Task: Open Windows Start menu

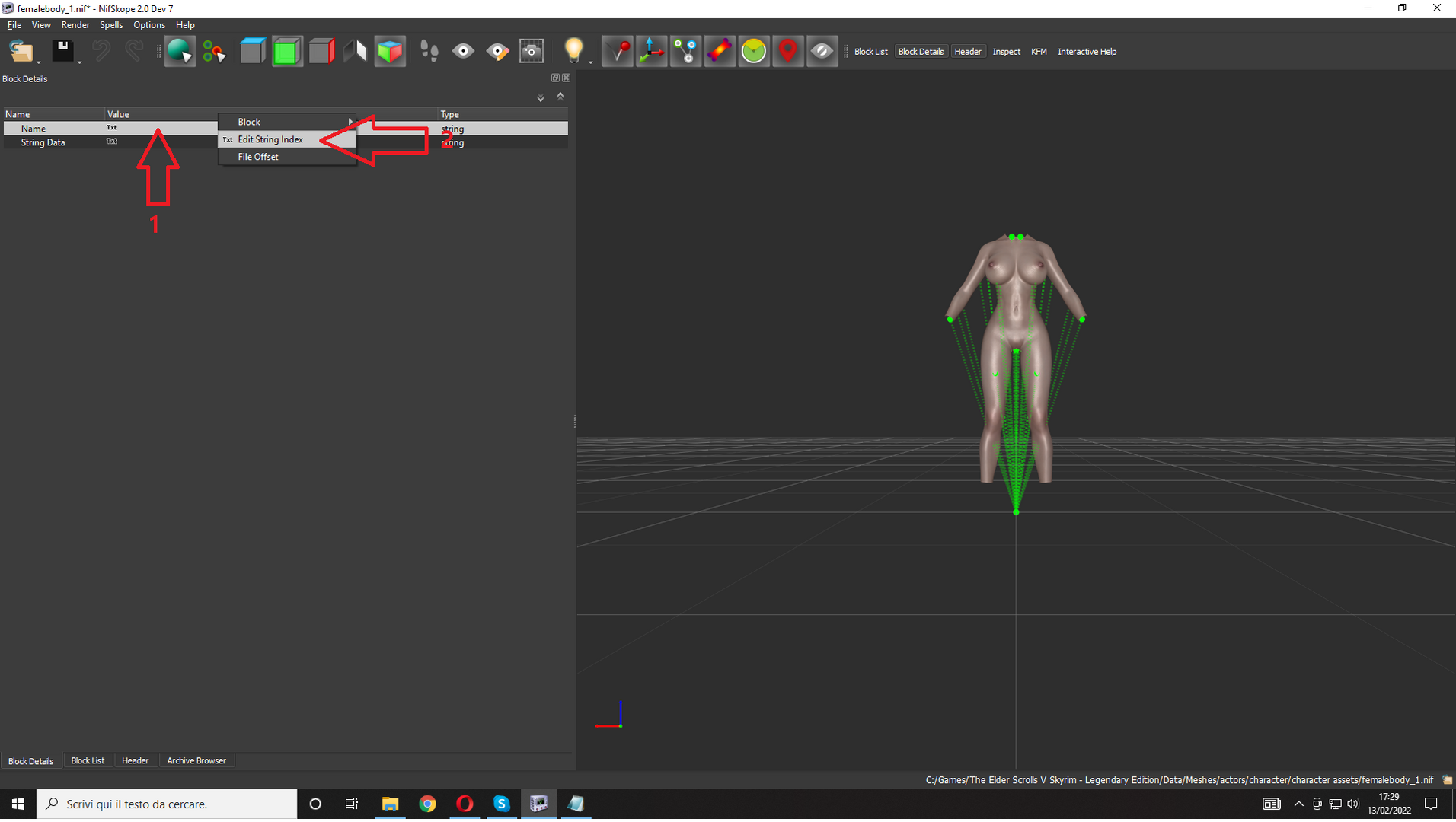Action: (x=18, y=804)
